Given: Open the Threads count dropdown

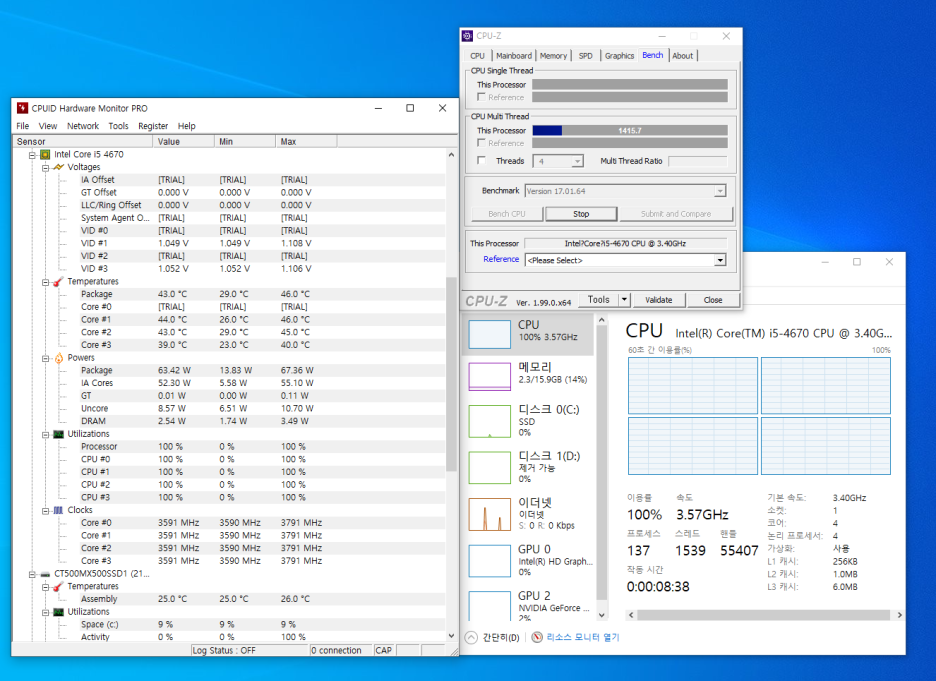Looking at the screenshot, I should (x=577, y=161).
